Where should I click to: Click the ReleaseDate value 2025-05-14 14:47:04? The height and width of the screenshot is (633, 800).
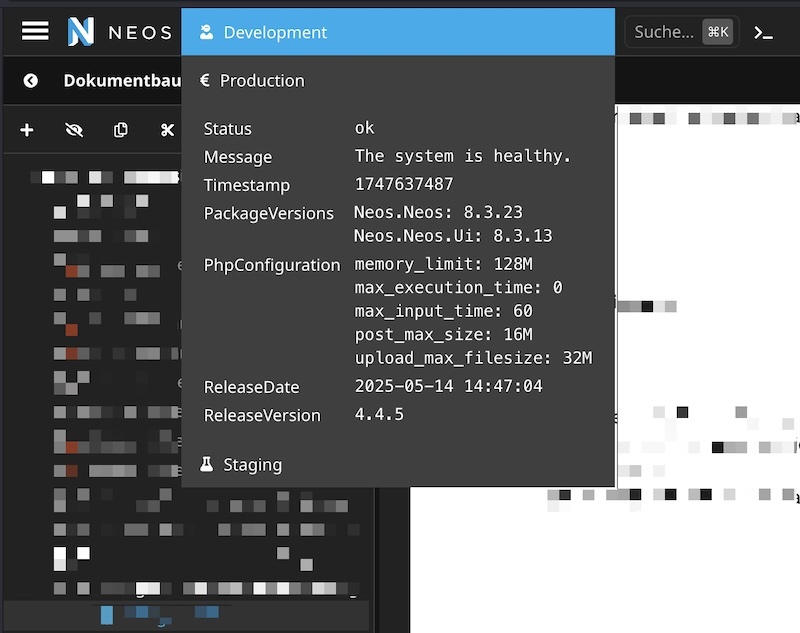point(448,386)
